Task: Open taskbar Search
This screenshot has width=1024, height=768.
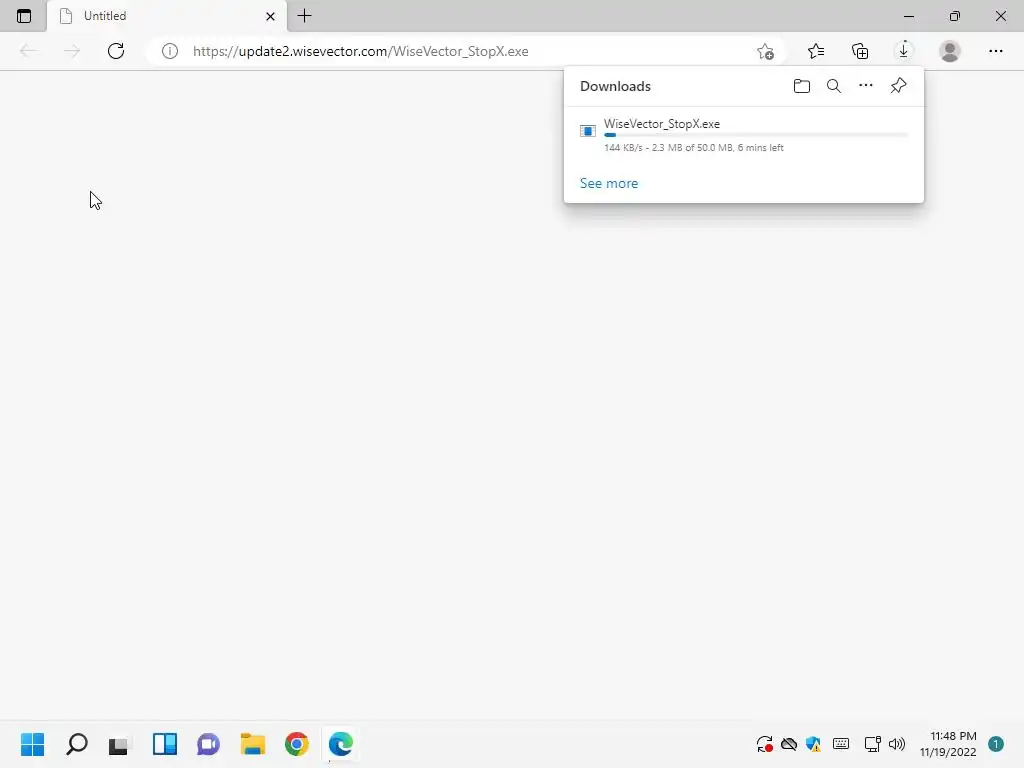Action: tap(76, 744)
